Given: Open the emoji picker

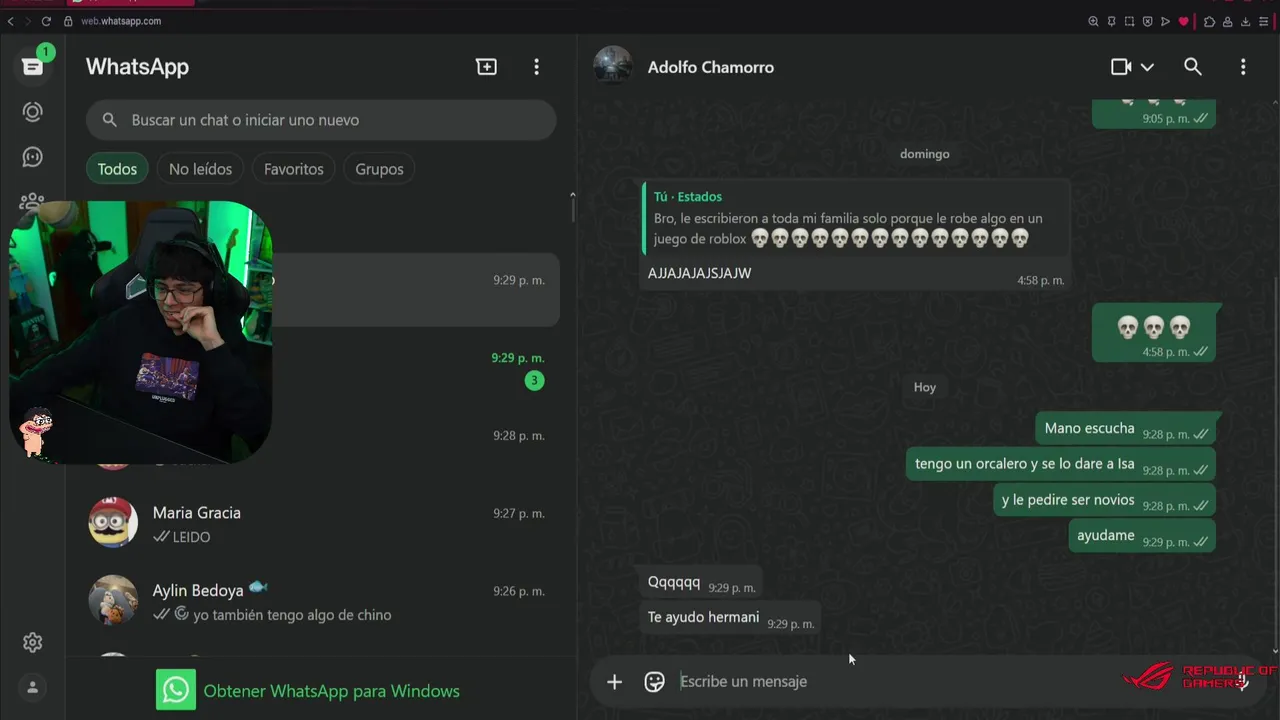Looking at the screenshot, I should [x=655, y=682].
